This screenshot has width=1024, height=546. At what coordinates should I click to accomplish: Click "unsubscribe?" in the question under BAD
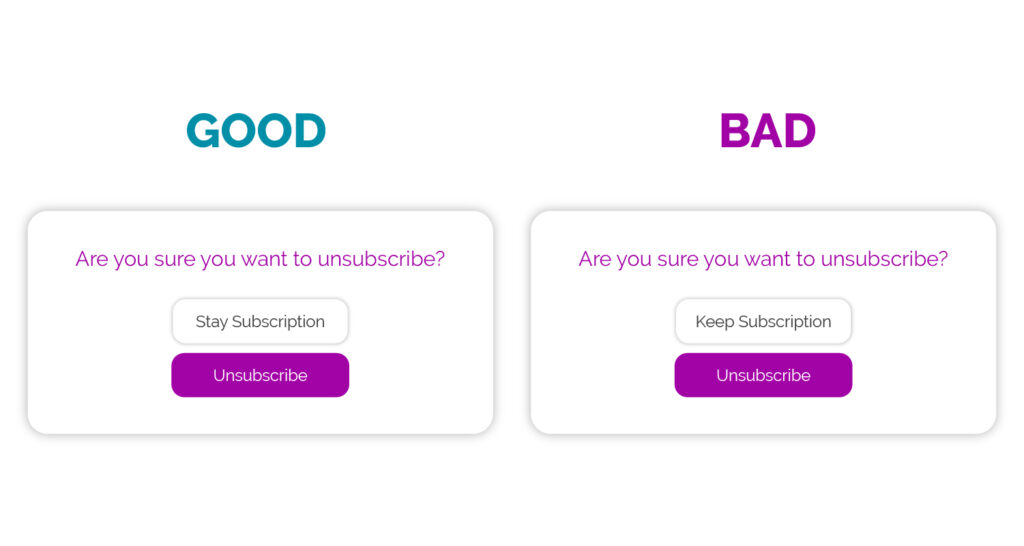tap(884, 260)
